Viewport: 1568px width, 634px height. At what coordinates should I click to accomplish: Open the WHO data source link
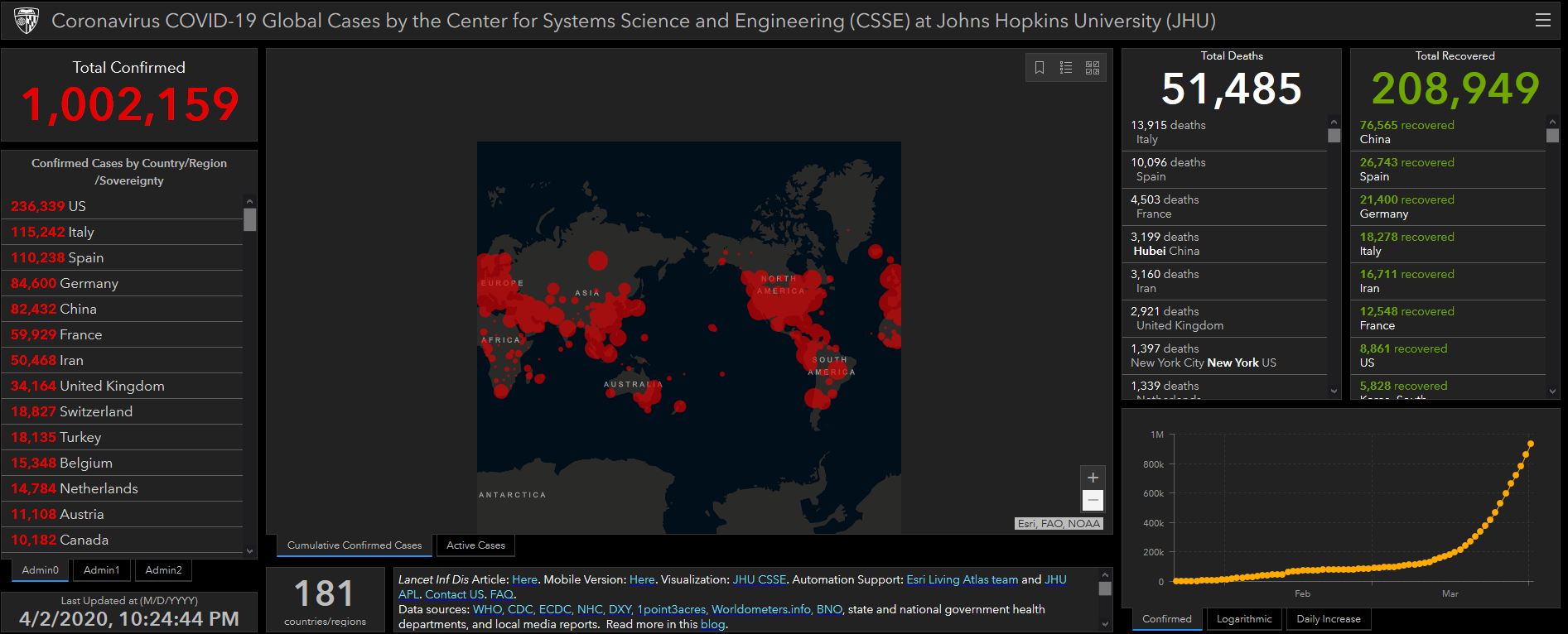pos(486,610)
